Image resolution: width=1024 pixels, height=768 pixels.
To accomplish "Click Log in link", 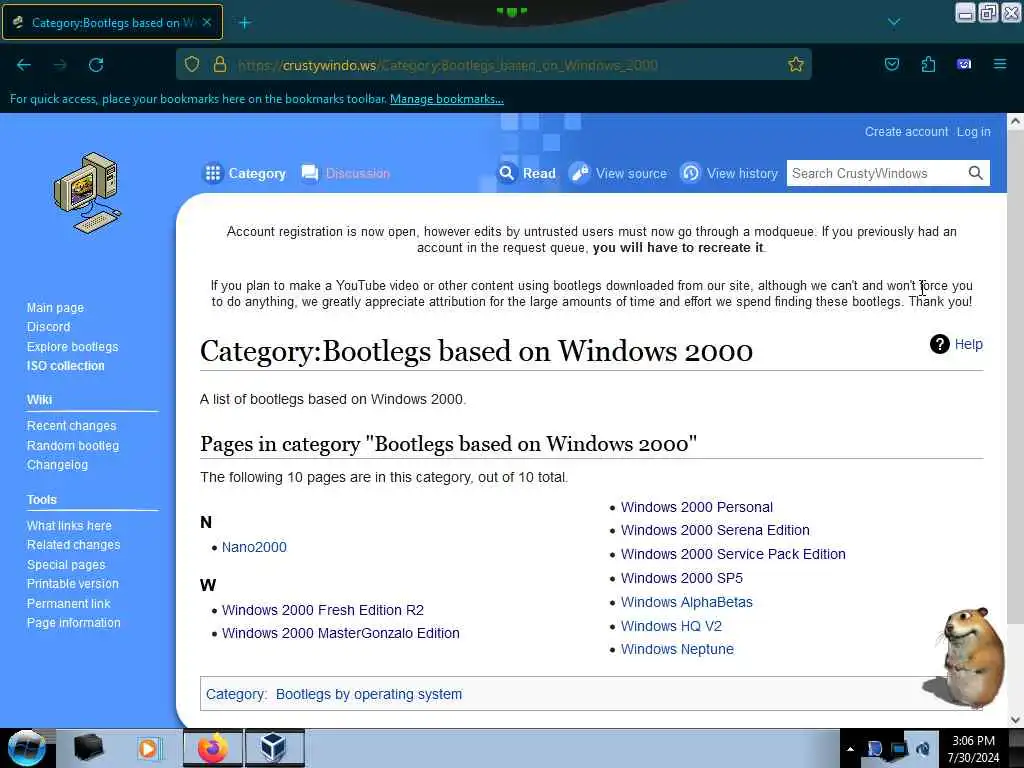I will (973, 132).
